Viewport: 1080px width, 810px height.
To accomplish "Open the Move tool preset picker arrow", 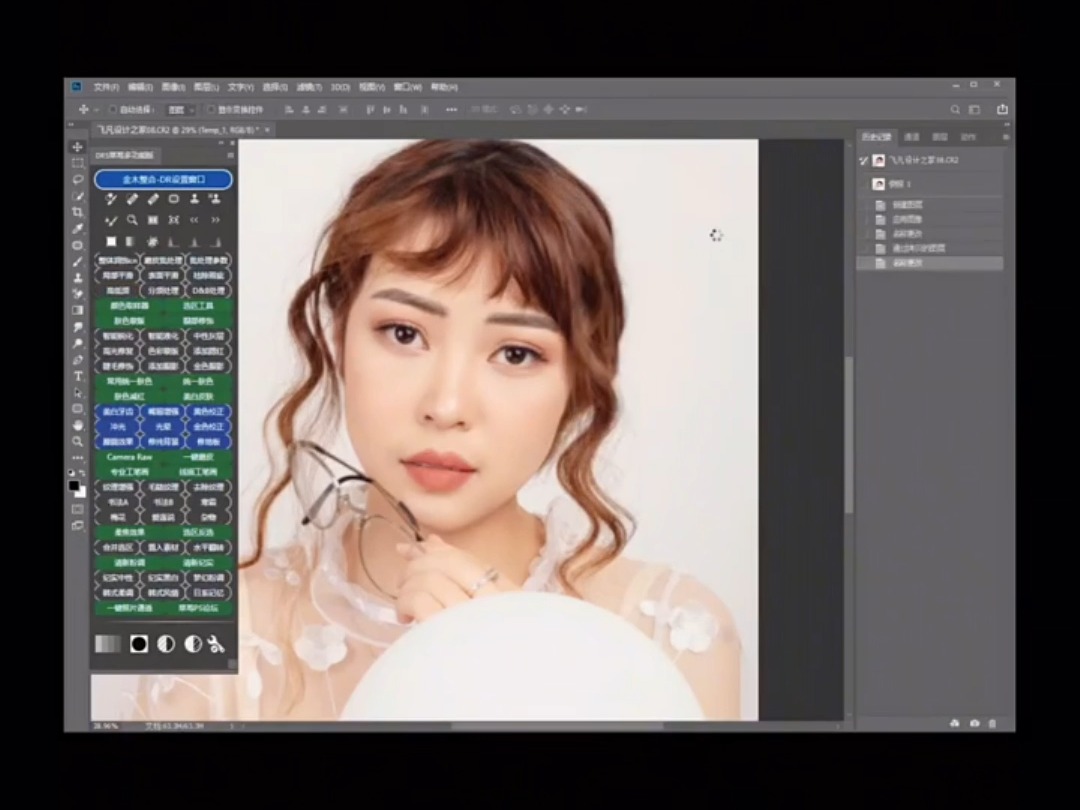I will tap(96, 110).
